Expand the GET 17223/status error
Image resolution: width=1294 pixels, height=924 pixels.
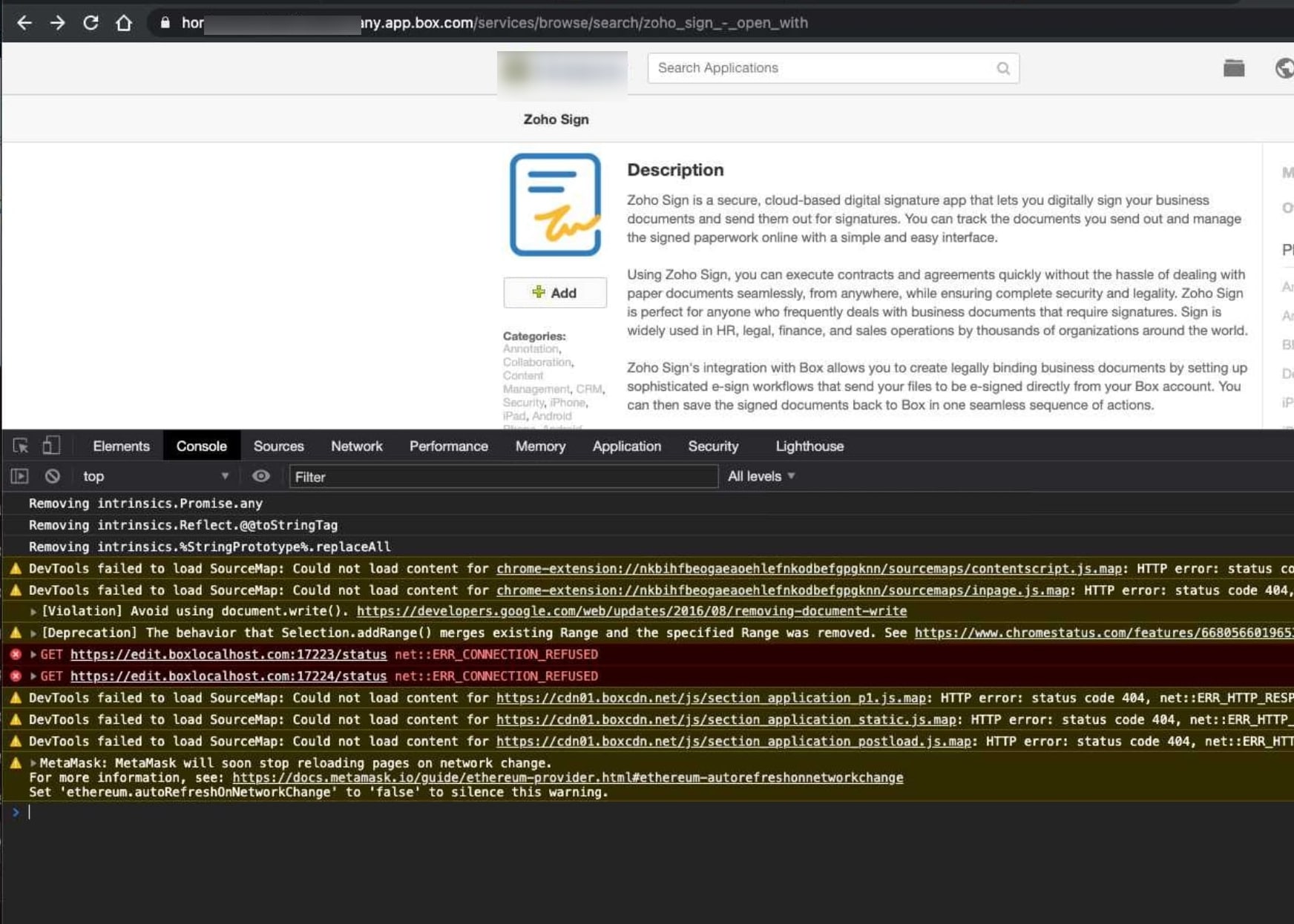[x=33, y=655]
